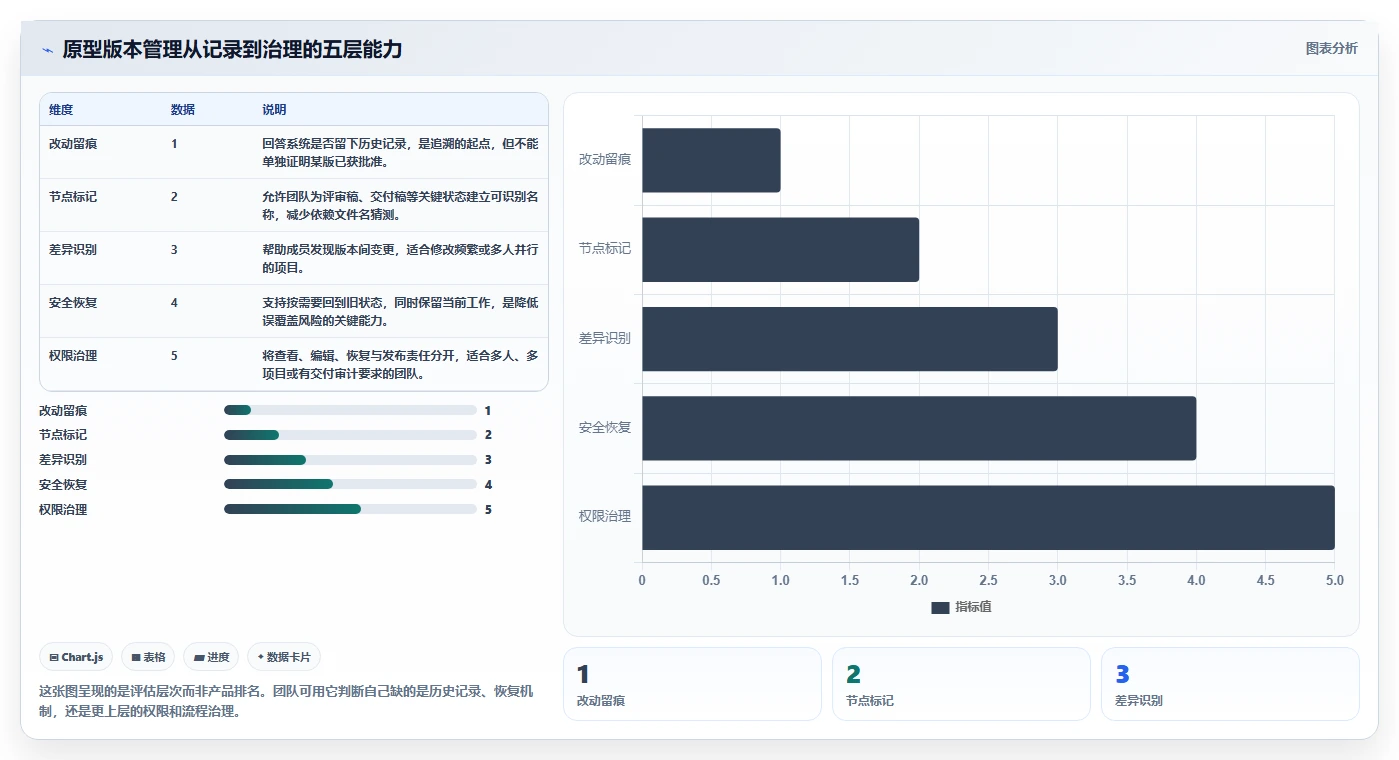The height and width of the screenshot is (760, 1399).
Task: Click the 指标值 legend color box
Action: (940, 608)
